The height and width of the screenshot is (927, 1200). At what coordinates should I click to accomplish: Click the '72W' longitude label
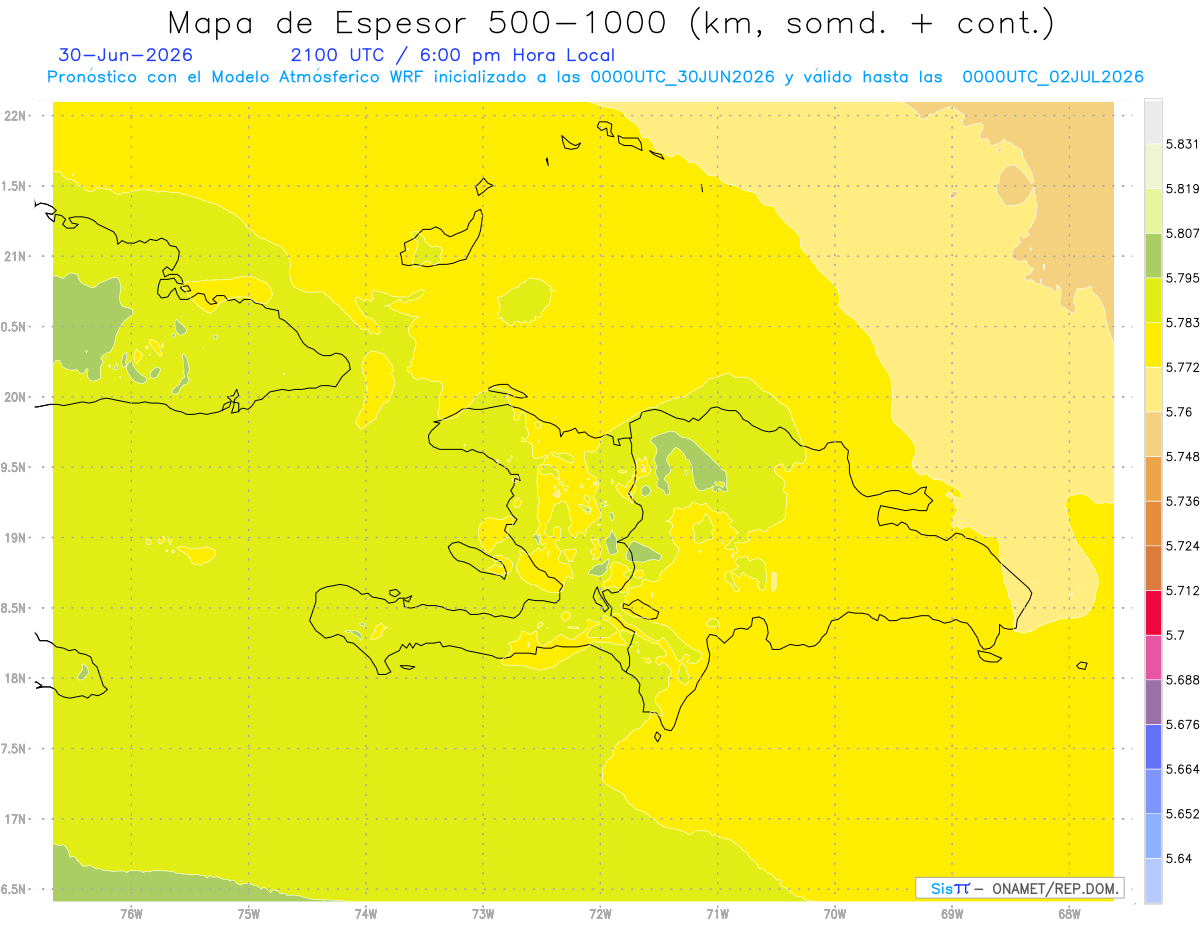tap(600, 914)
